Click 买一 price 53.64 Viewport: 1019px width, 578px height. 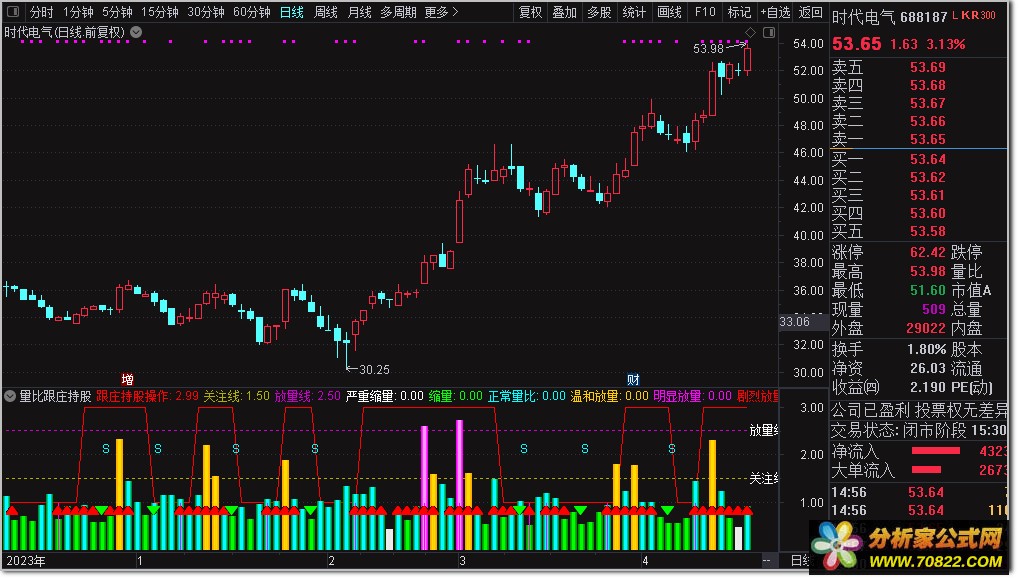pyautogui.click(x=927, y=159)
